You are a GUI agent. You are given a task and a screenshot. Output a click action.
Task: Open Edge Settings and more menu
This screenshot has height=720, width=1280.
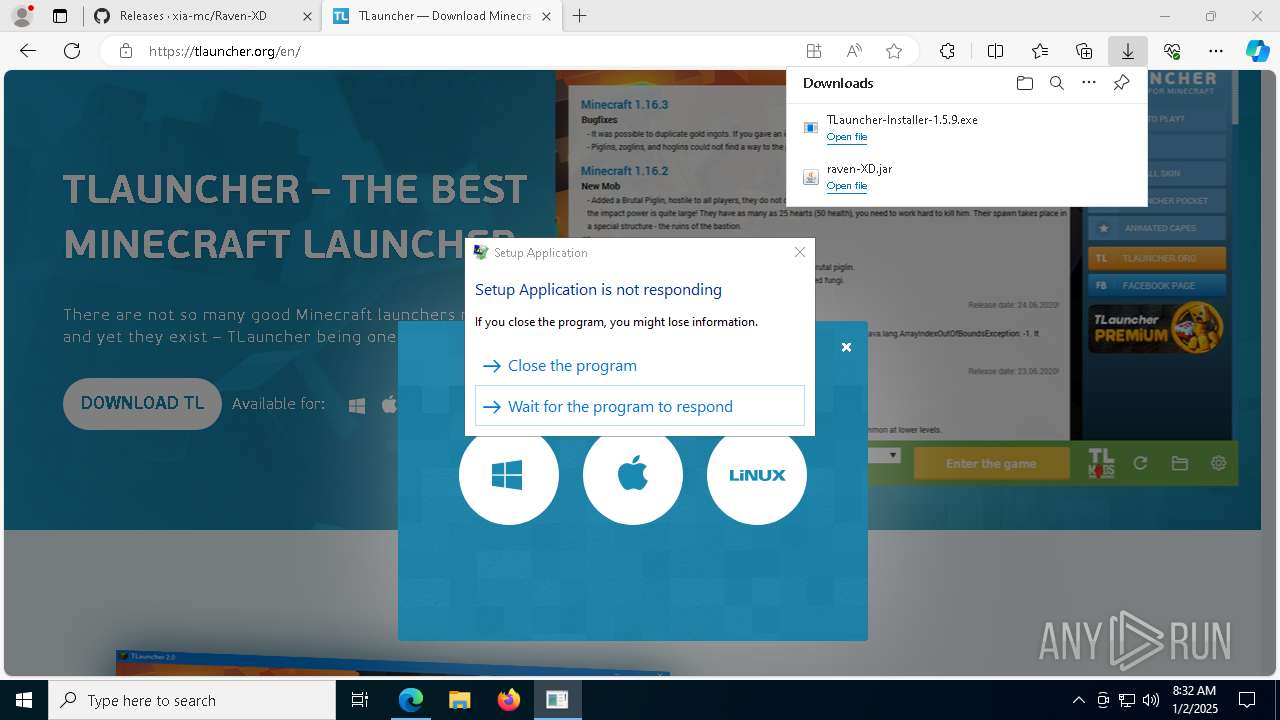(1216, 51)
